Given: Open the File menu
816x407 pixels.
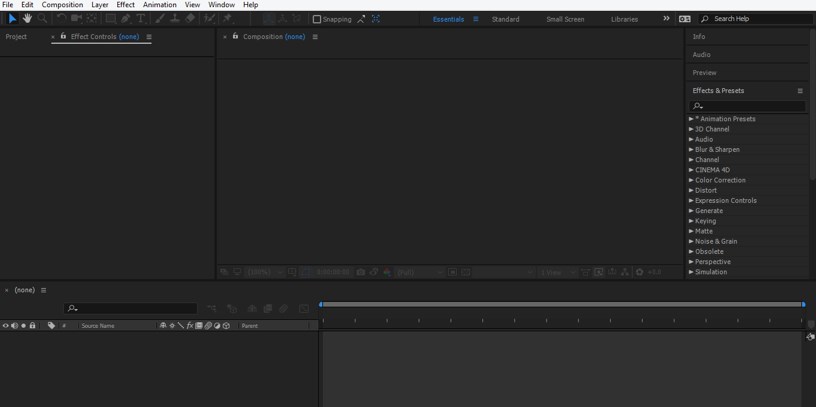Looking at the screenshot, I should pos(8,5).
